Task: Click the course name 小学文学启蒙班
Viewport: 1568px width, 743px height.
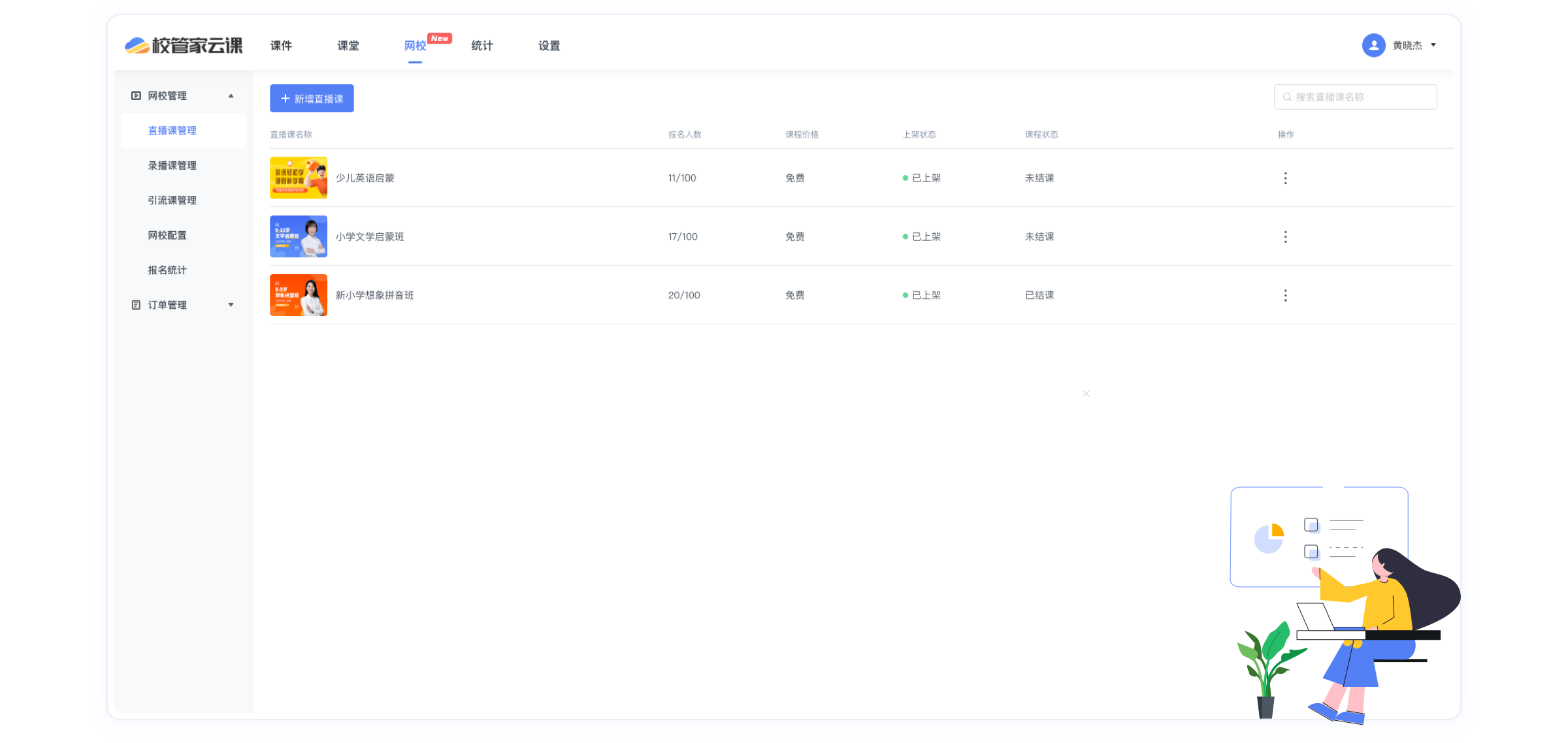Action: pyautogui.click(x=370, y=237)
